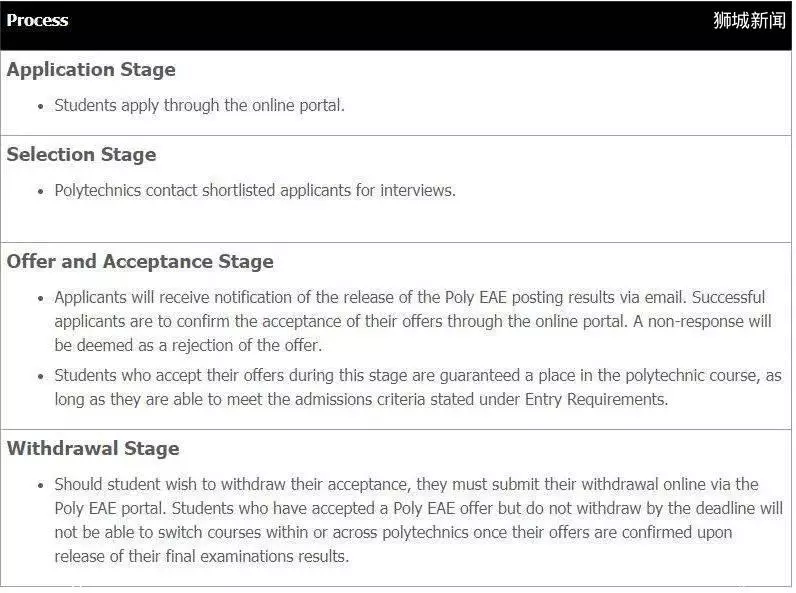Select the Withdrawal Stage heading

click(93, 449)
